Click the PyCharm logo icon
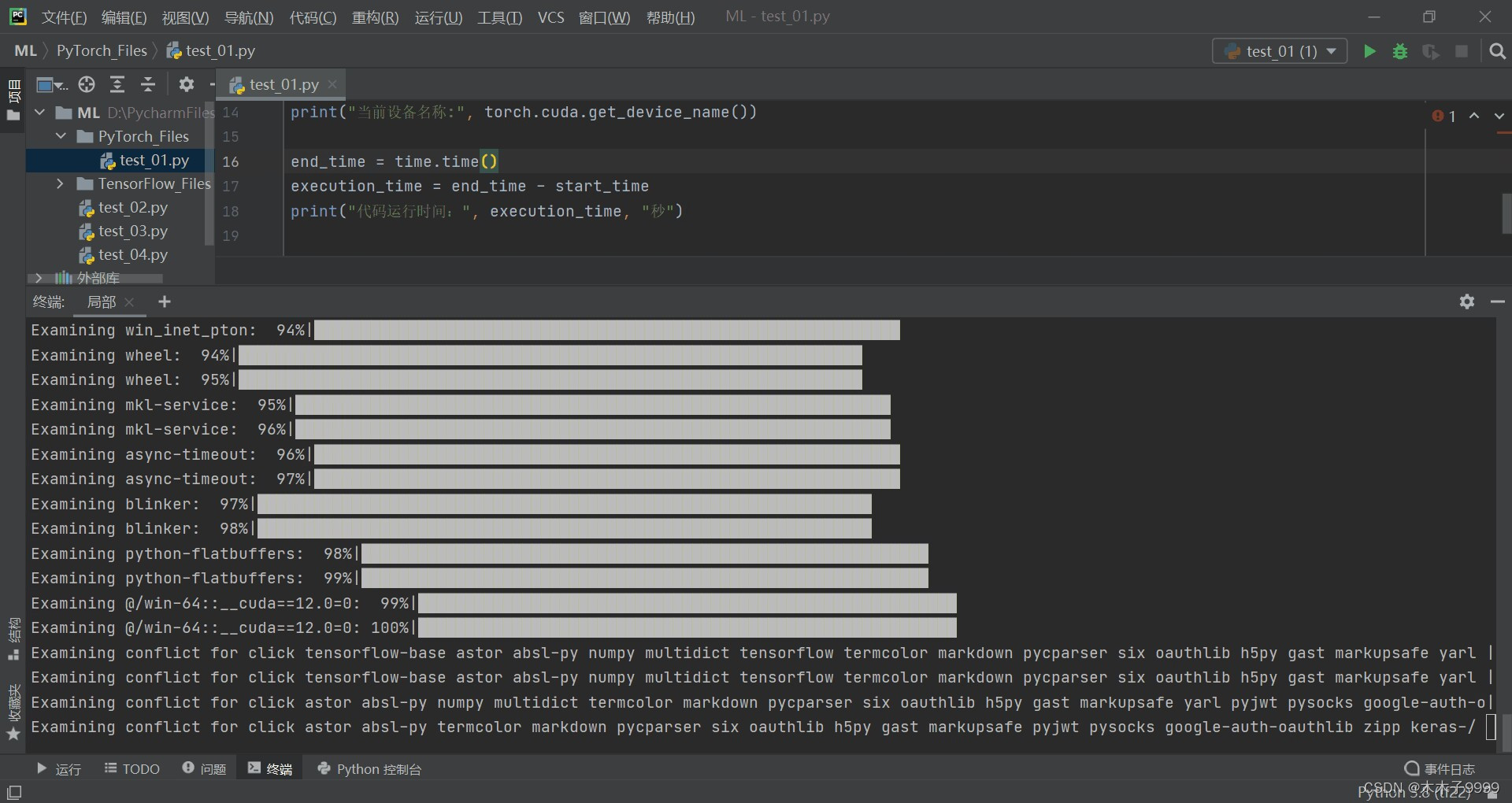1512x803 pixels. [x=17, y=17]
